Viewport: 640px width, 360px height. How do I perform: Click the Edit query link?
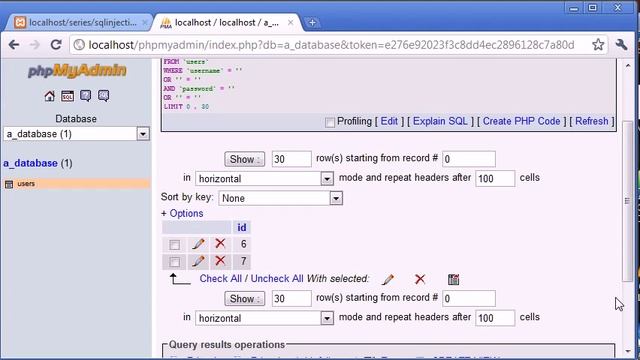point(389,121)
